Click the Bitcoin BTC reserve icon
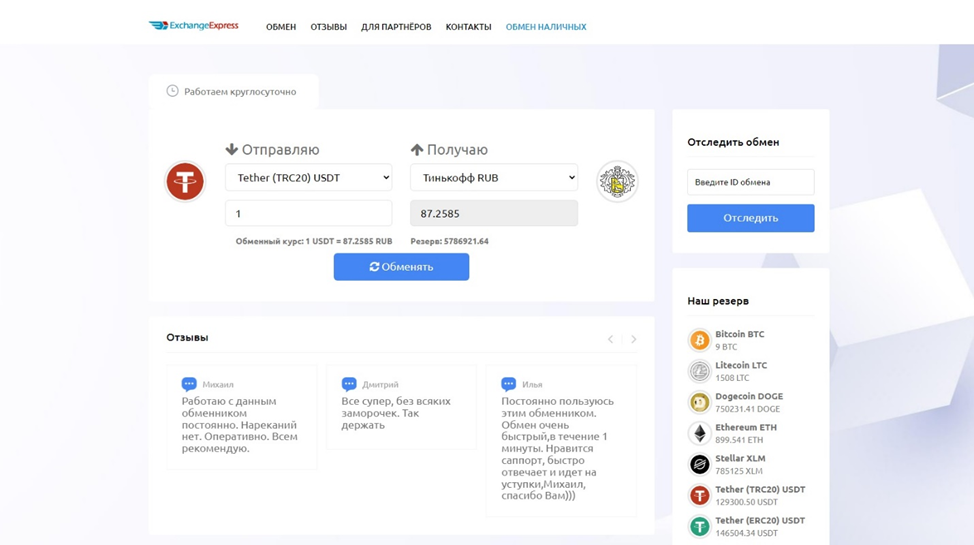This screenshot has height=545, width=974. pos(699,340)
